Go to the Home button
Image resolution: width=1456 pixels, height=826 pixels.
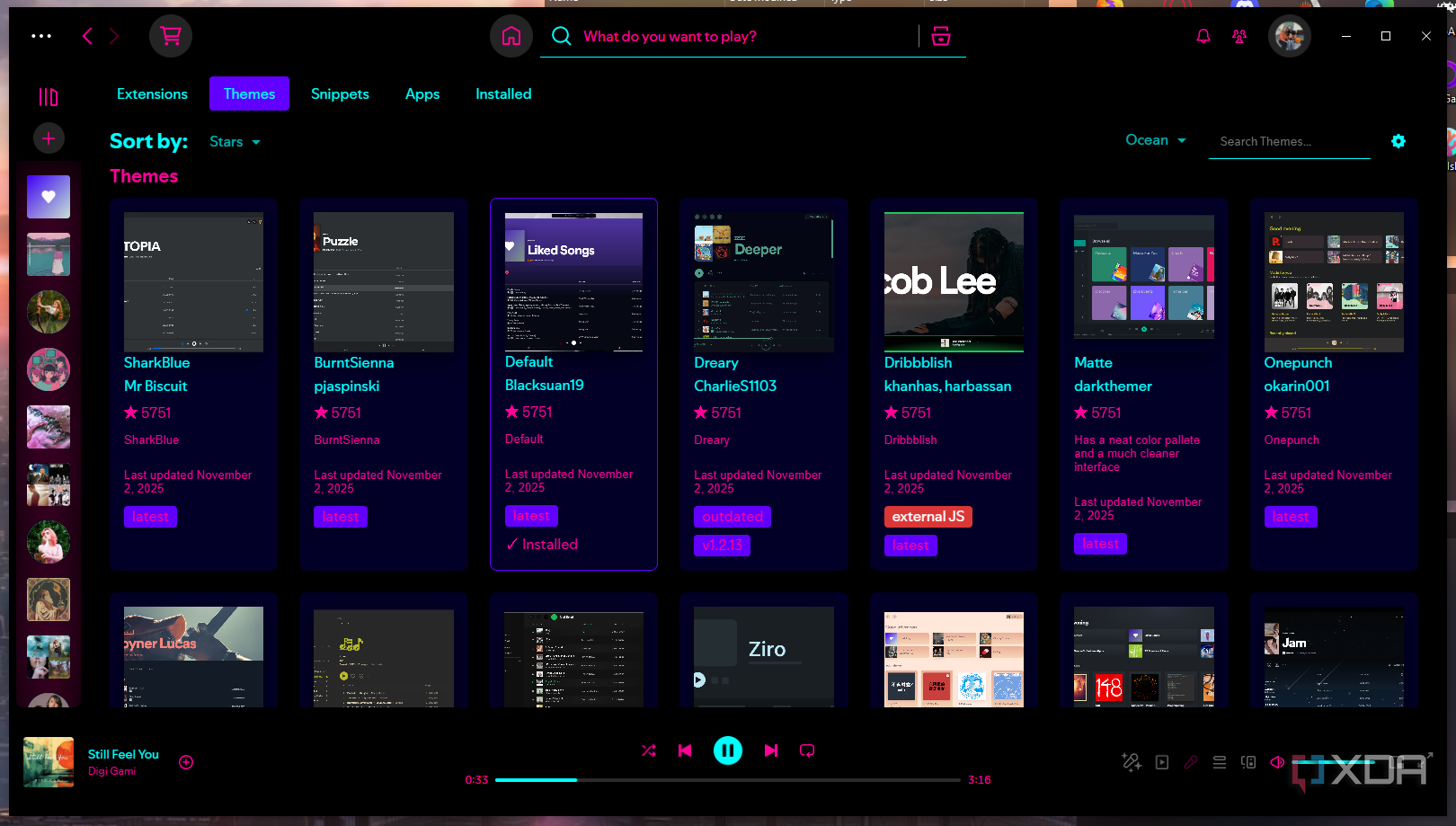point(511,36)
